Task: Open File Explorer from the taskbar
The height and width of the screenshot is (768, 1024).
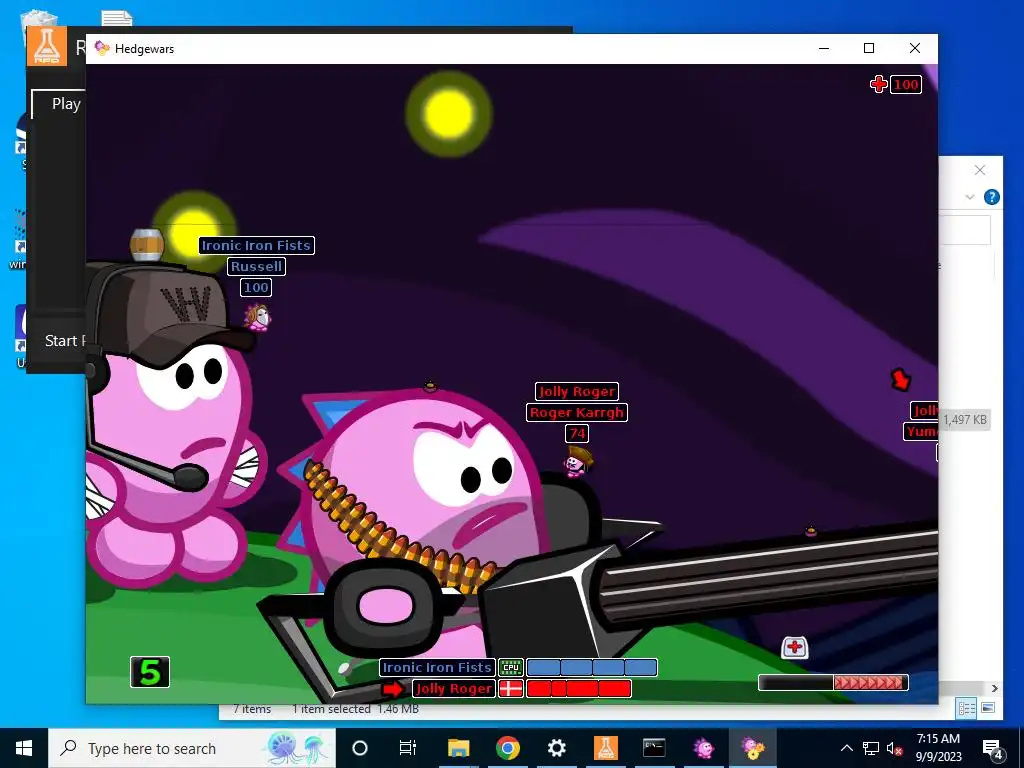Action: [458, 748]
